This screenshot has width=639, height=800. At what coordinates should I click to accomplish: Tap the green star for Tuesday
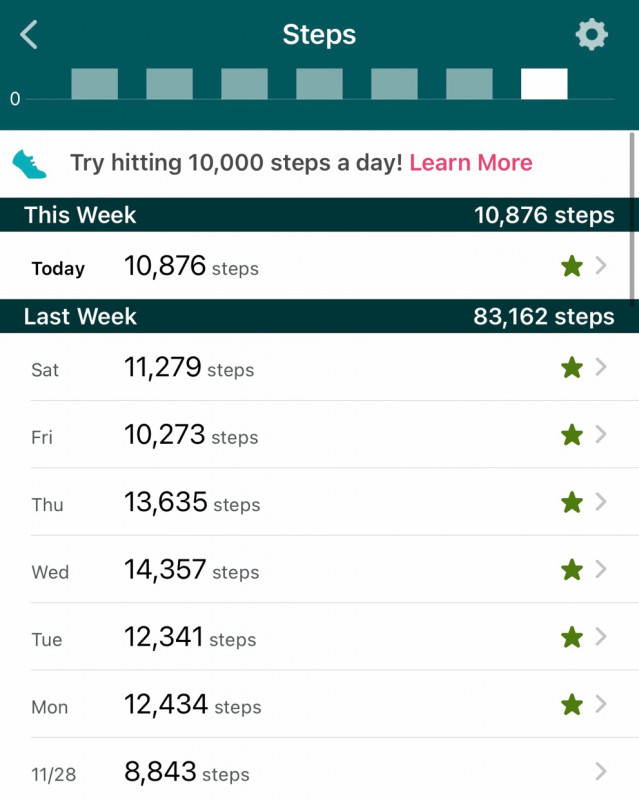[571, 637]
